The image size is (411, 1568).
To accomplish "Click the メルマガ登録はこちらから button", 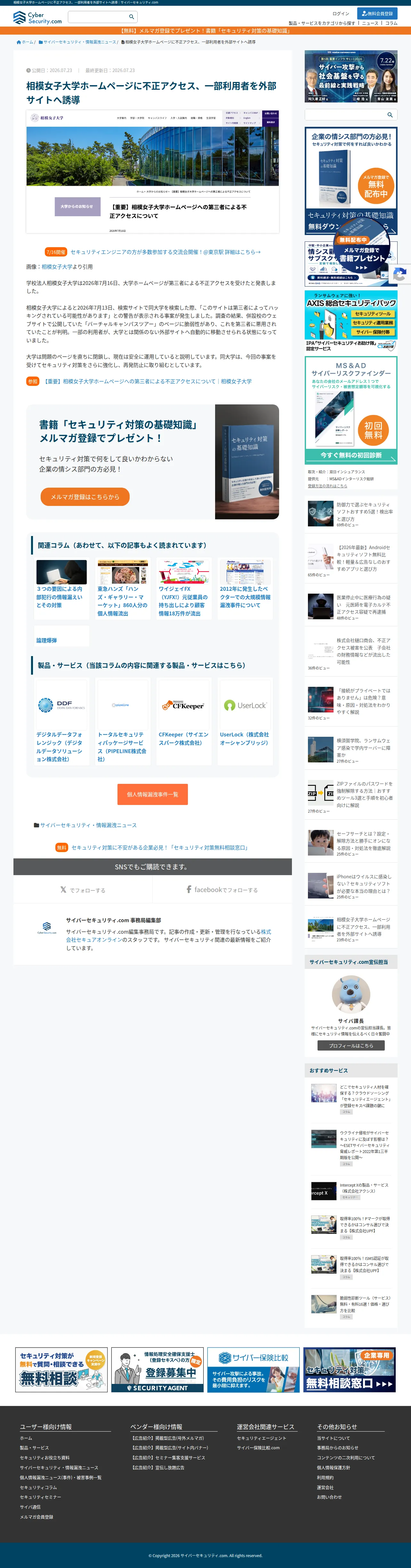I will (x=85, y=497).
